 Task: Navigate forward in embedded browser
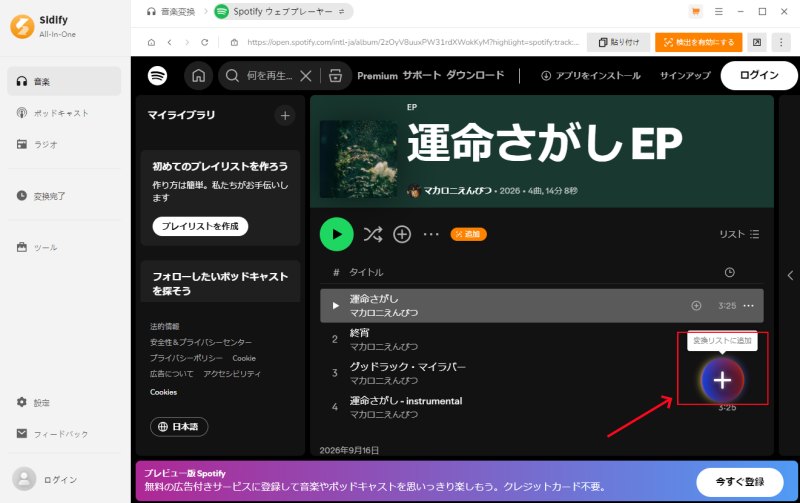pyautogui.click(x=187, y=42)
